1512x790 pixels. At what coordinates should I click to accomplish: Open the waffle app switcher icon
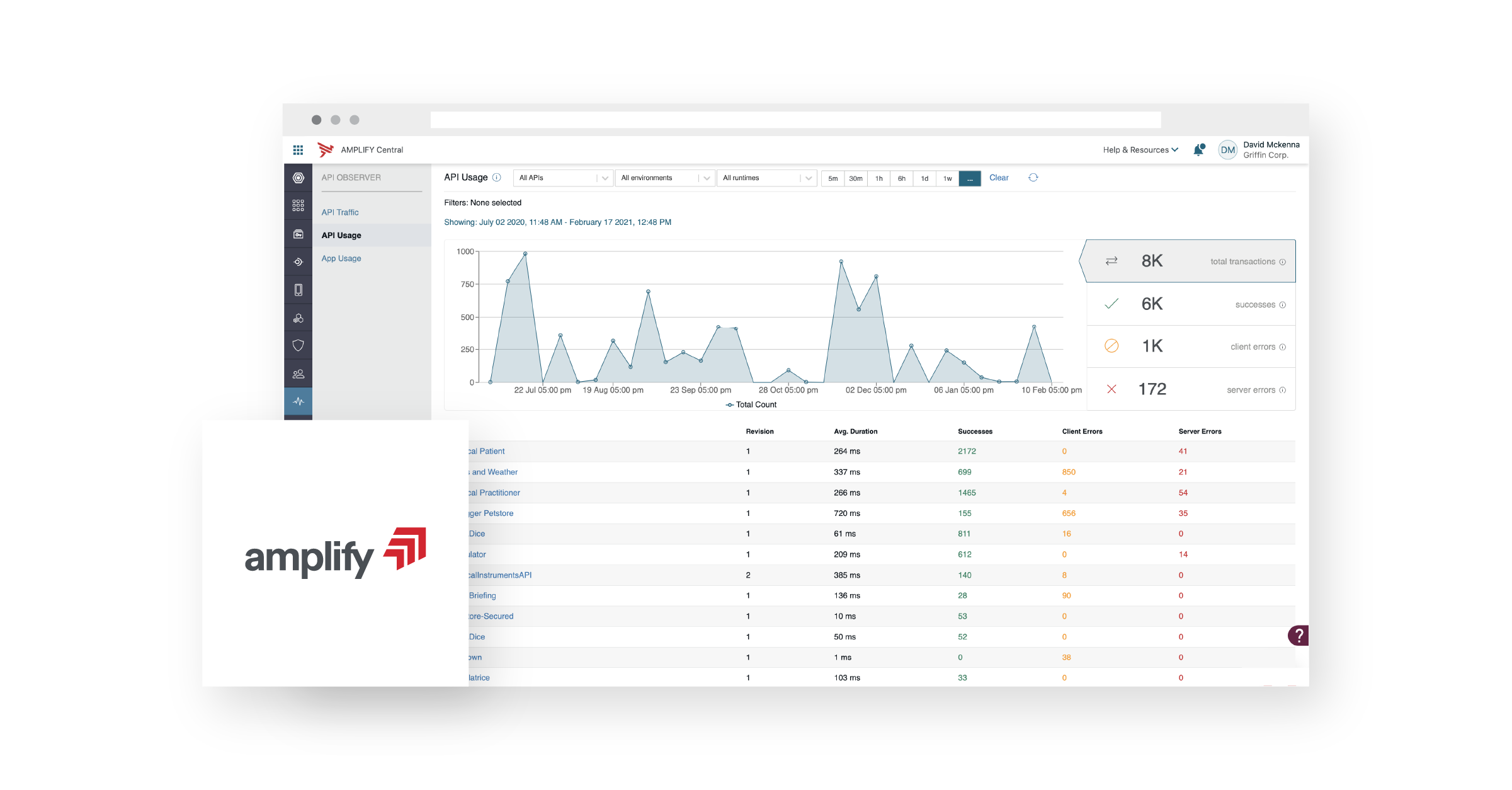pos(298,149)
